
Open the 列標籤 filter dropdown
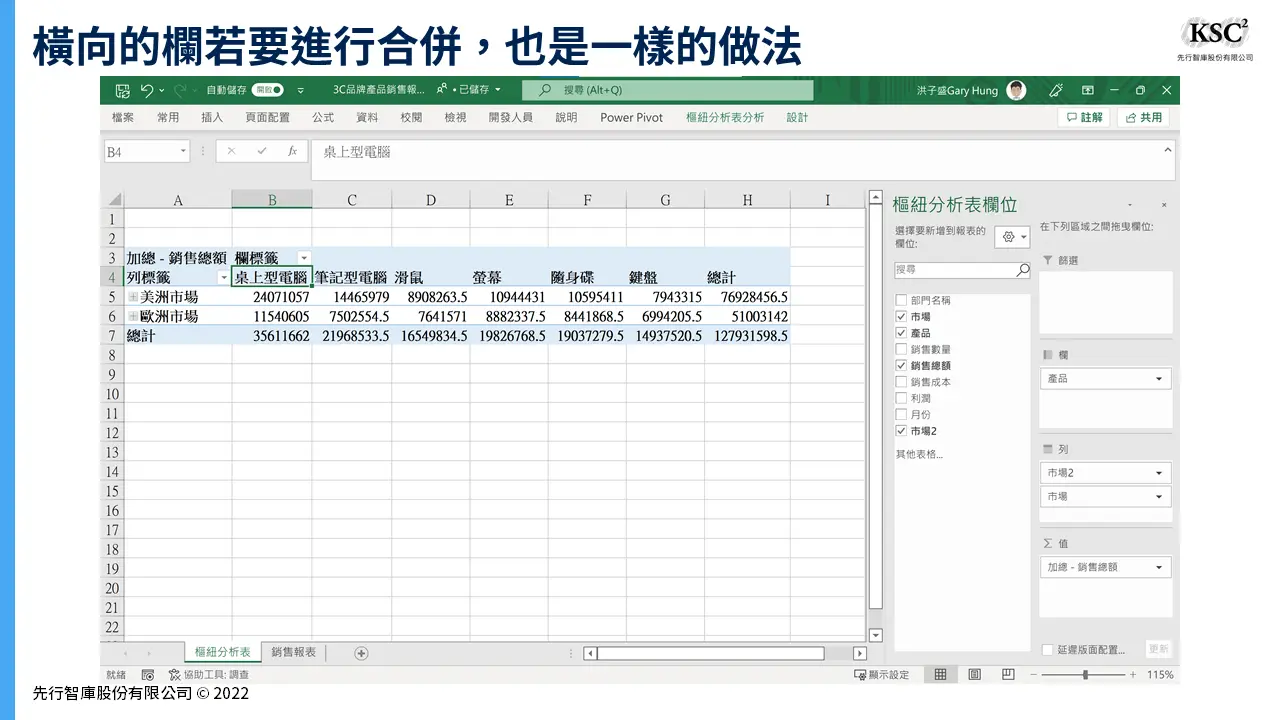[223, 277]
